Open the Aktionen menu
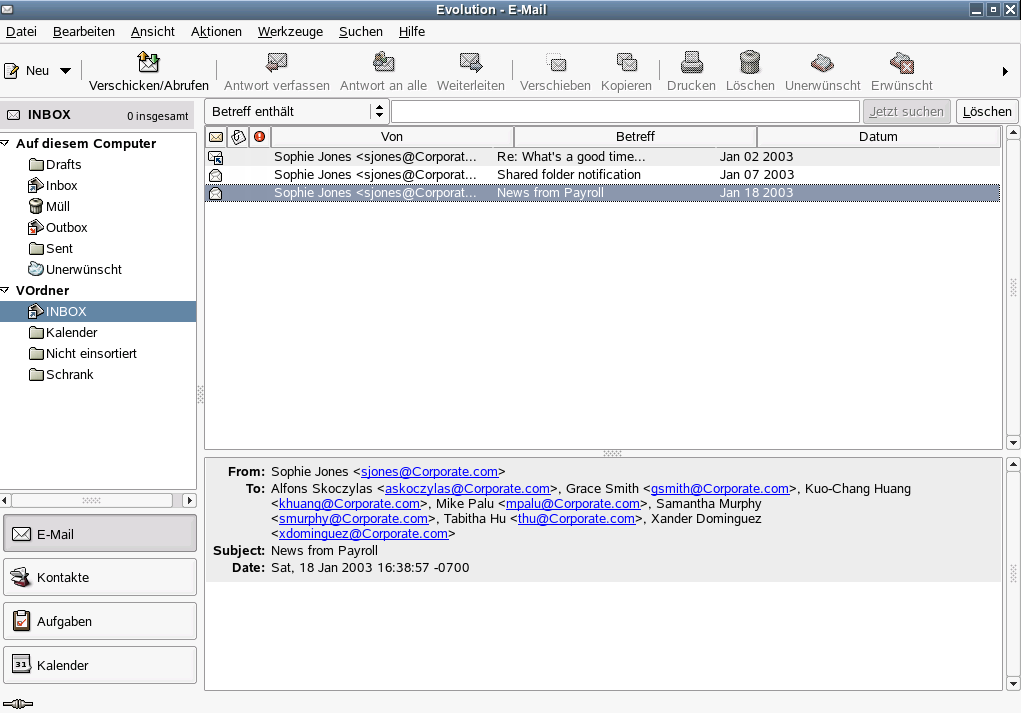Viewport: 1021px width, 713px height. [x=216, y=31]
